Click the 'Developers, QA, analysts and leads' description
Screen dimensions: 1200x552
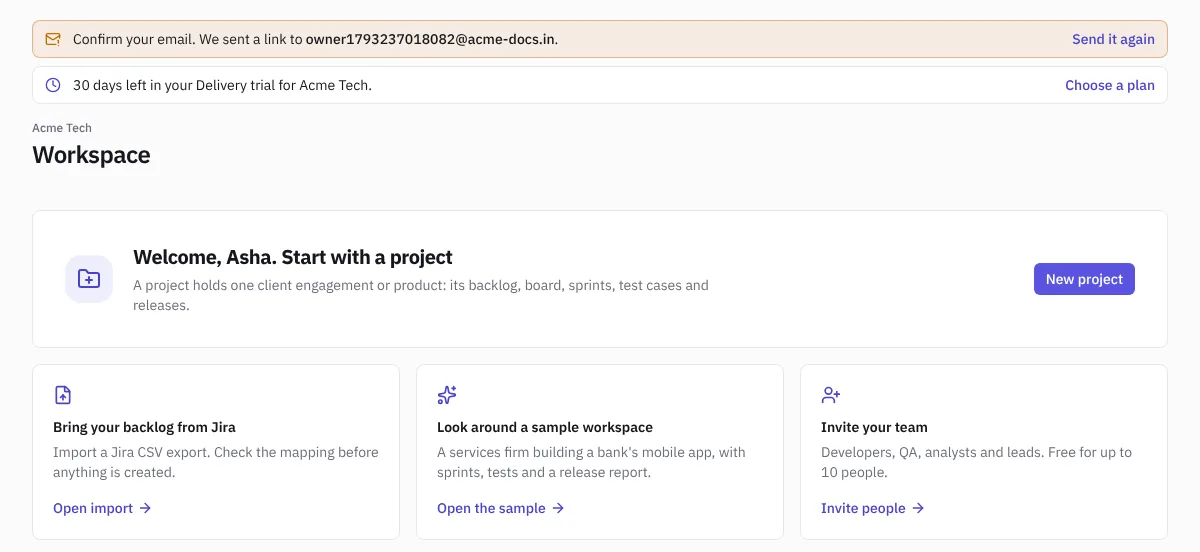[x=976, y=462]
